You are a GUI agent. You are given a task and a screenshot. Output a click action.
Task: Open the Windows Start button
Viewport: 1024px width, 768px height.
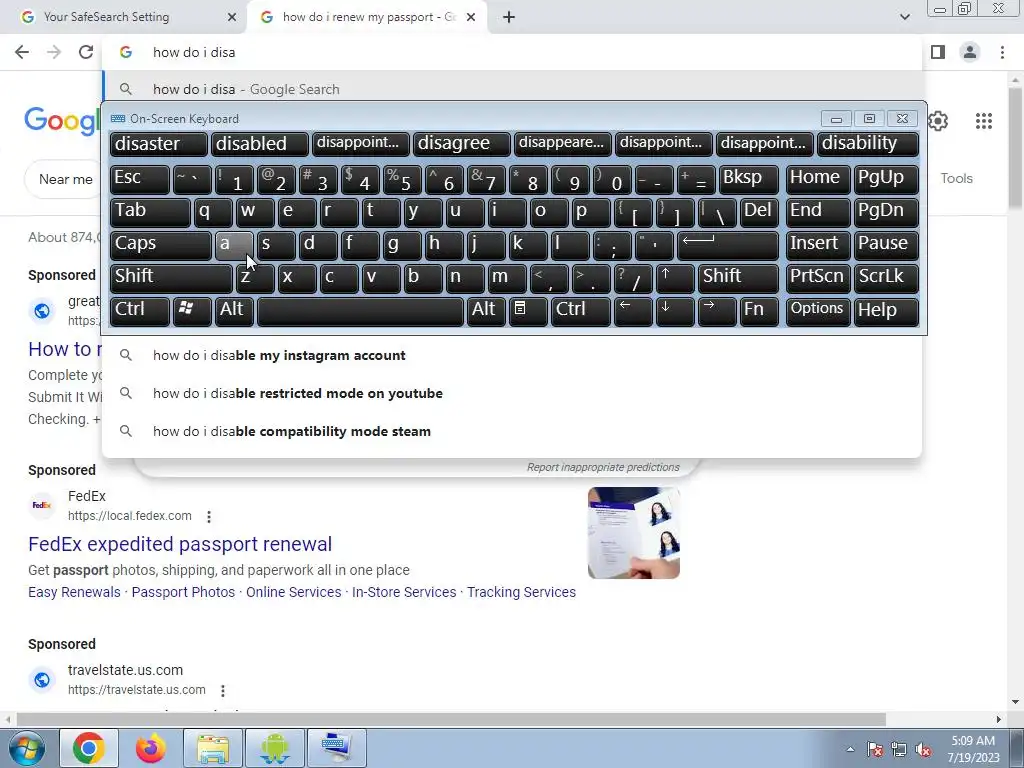(26, 748)
